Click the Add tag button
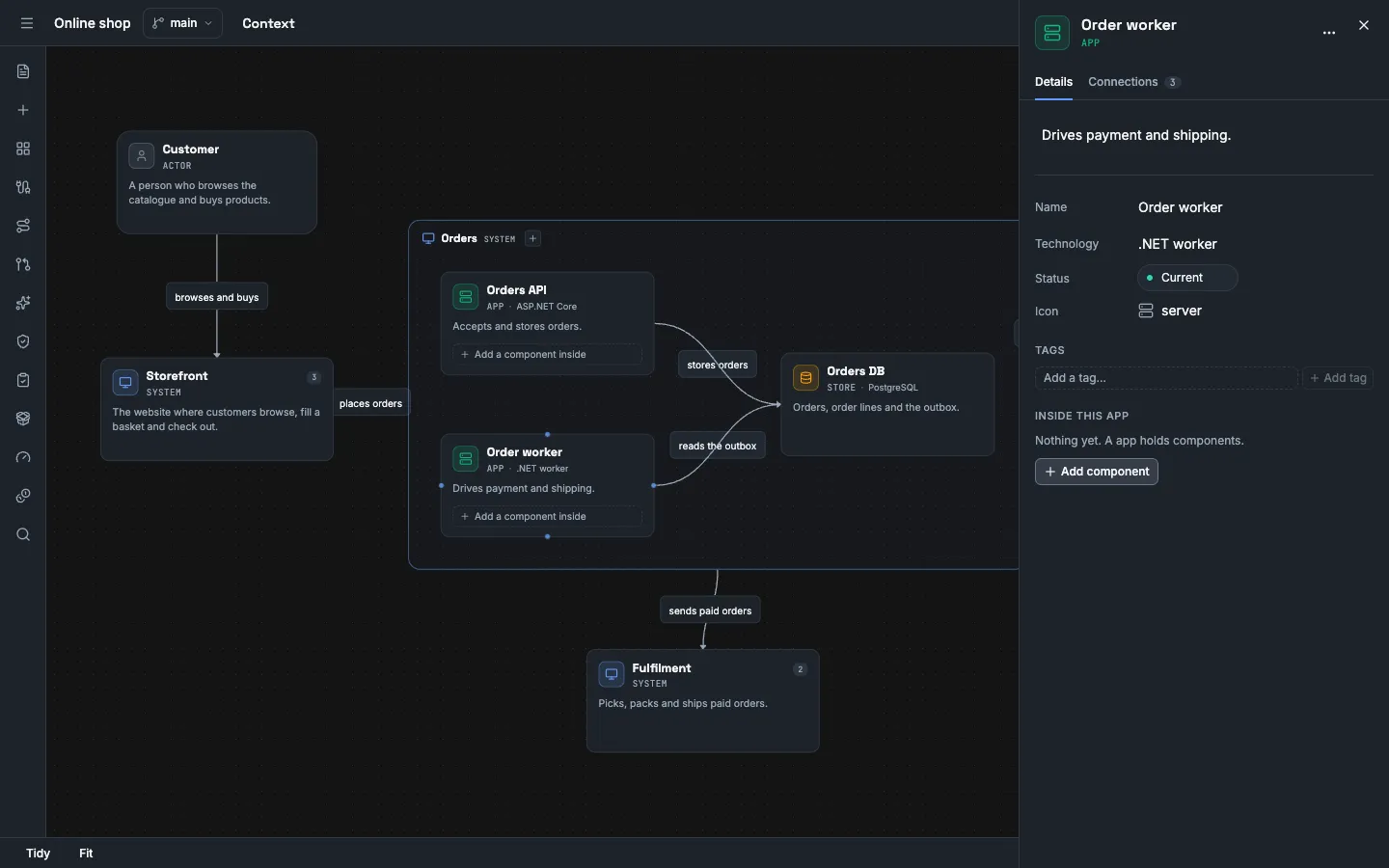1389x868 pixels. coord(1338,378)
